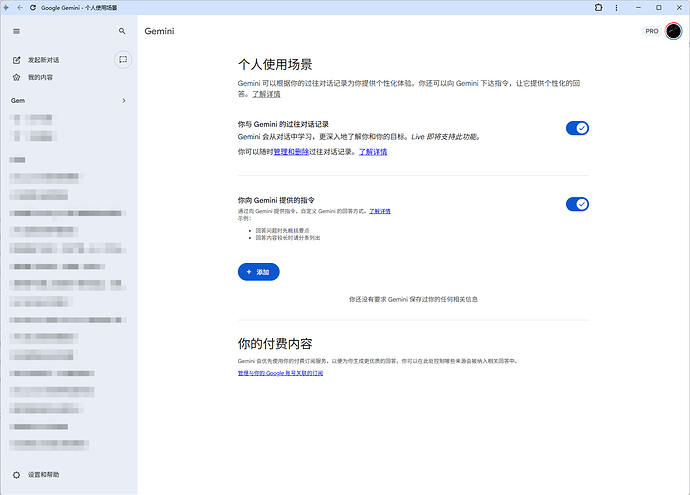Open the account profile avatar
The image size is (690, 495).
pyautogui.click(x=673, y=31)
